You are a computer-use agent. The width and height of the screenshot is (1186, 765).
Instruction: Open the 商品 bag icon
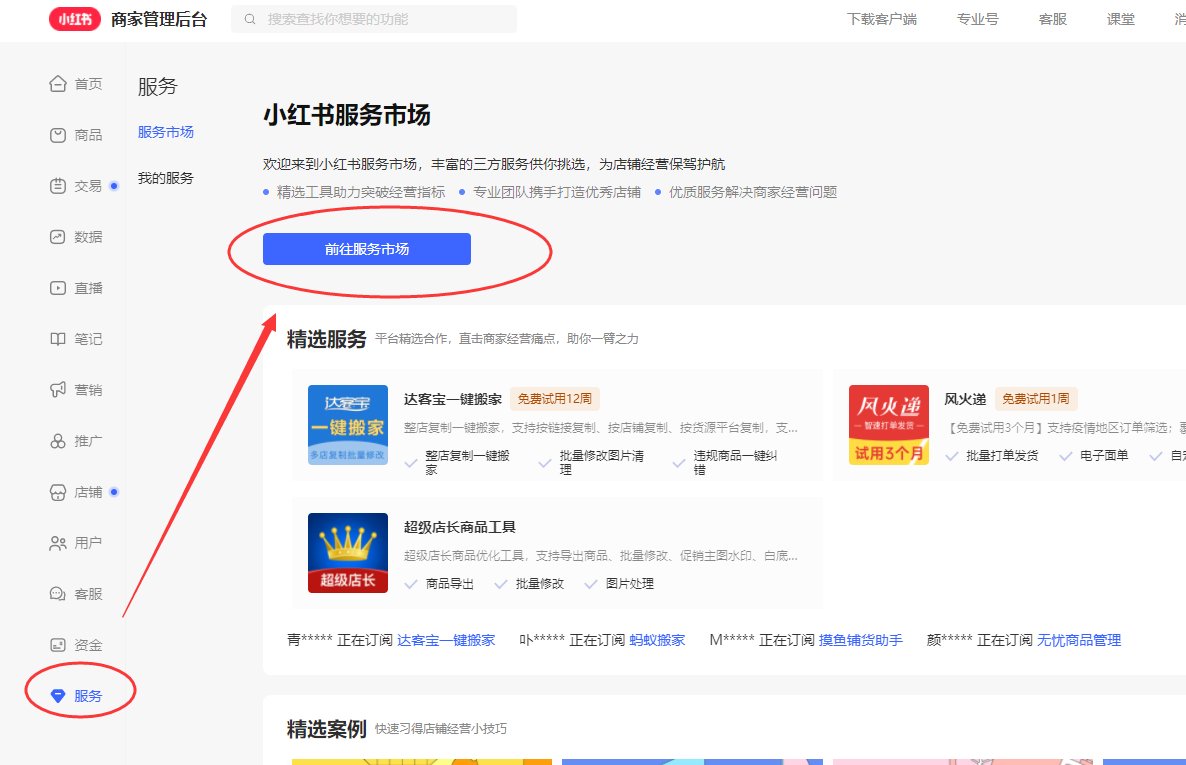click(58, 135)
